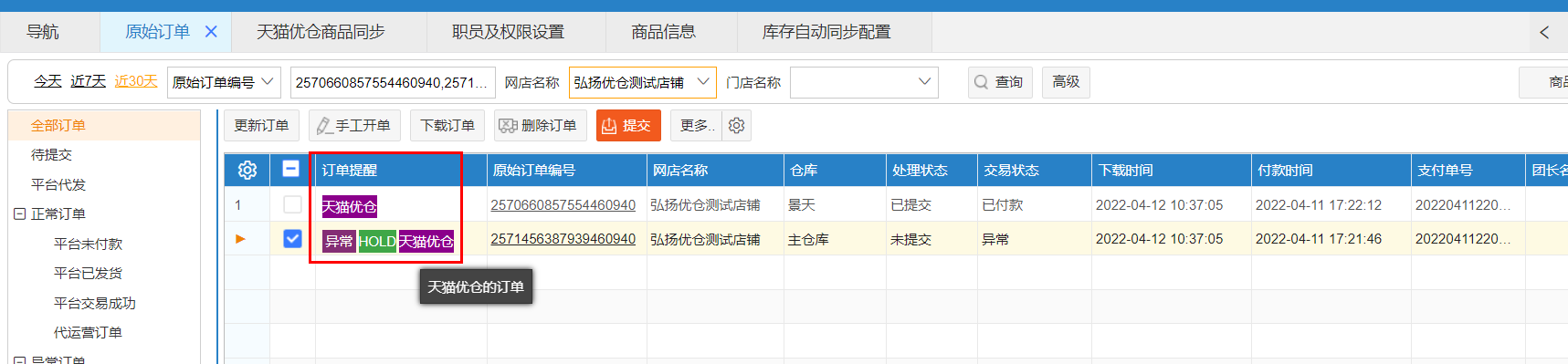1568x364 pixels.
Task: Open the 库存自动同步配置 tab
Action: [826, 32]
